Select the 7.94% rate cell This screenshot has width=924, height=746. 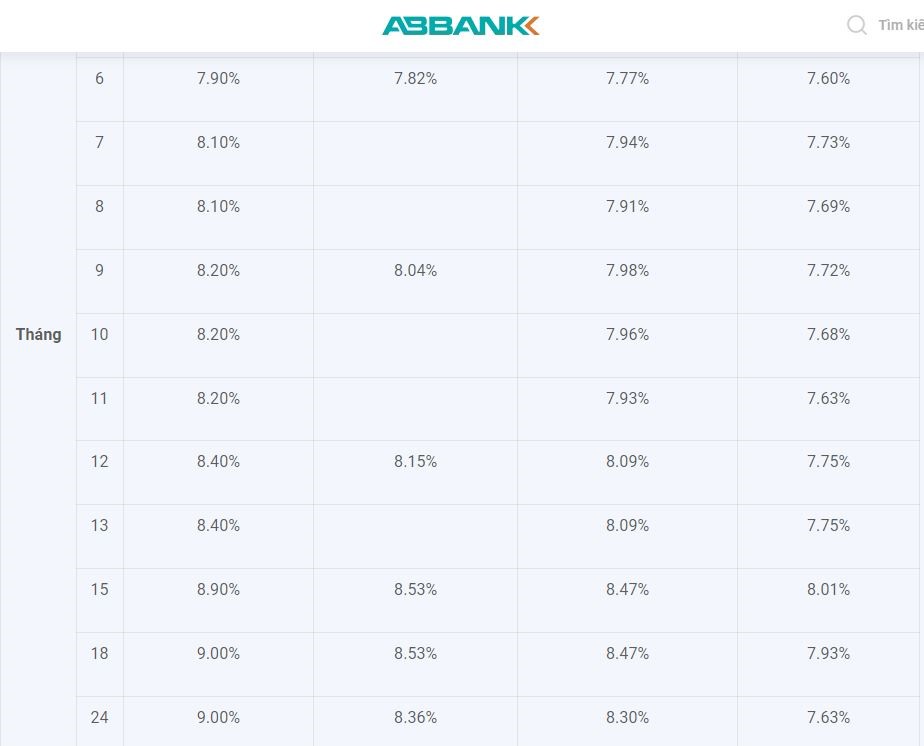click(627, 143)
